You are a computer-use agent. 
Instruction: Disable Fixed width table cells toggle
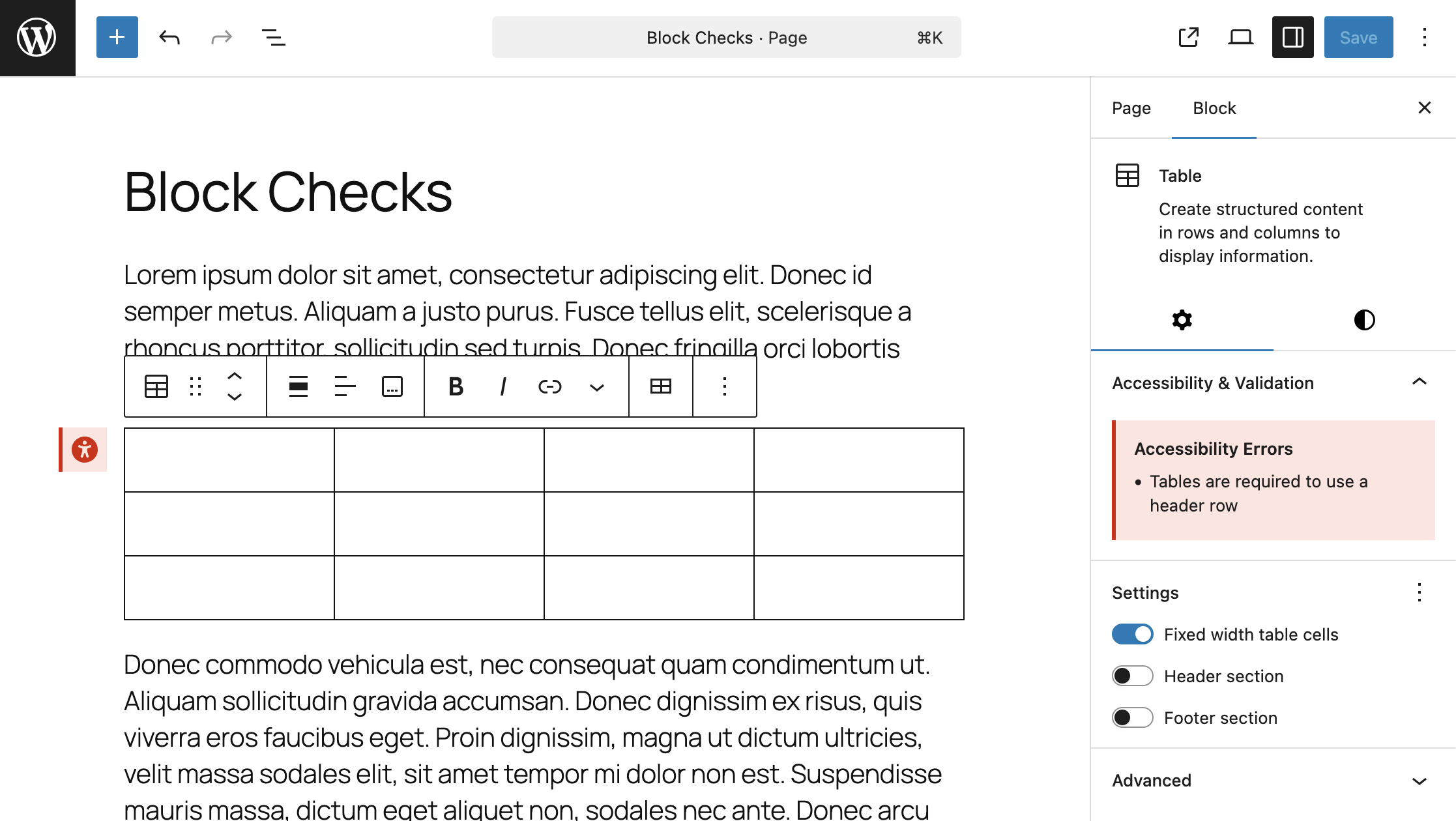[1132, 634]
